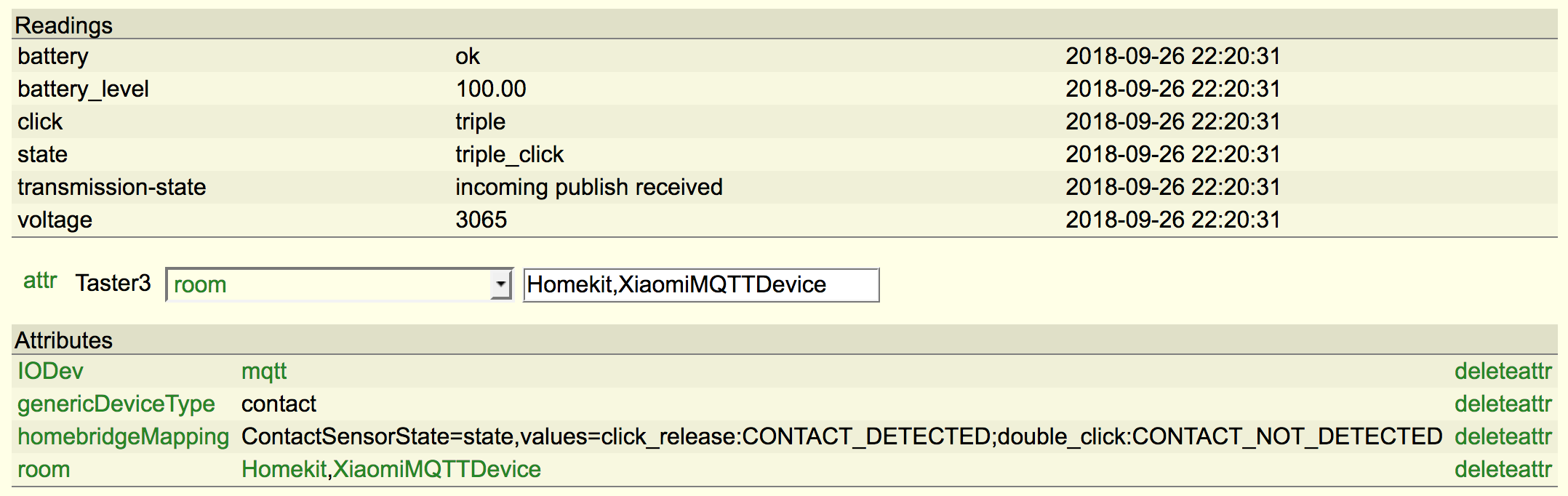Click the battery_level reading name
This screenshot has width=1568, height=496.
tap(83, 89)
